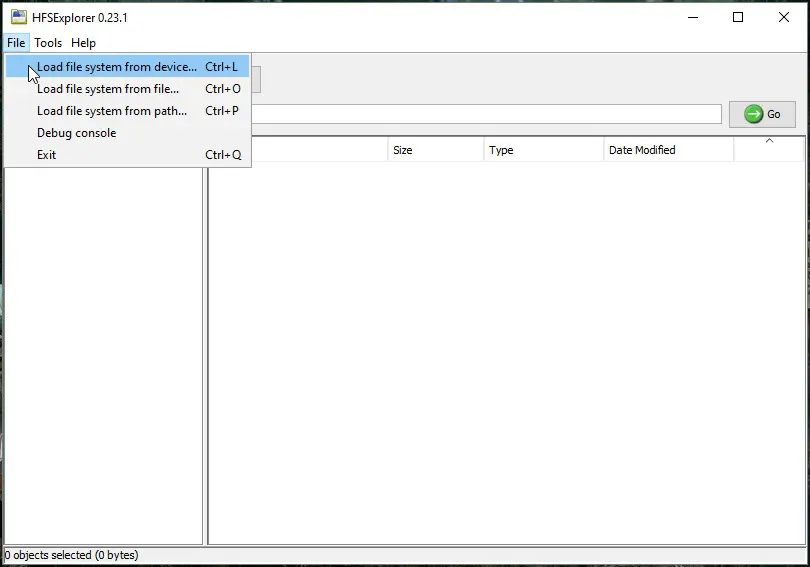Click the green Go button

(762, 114)
